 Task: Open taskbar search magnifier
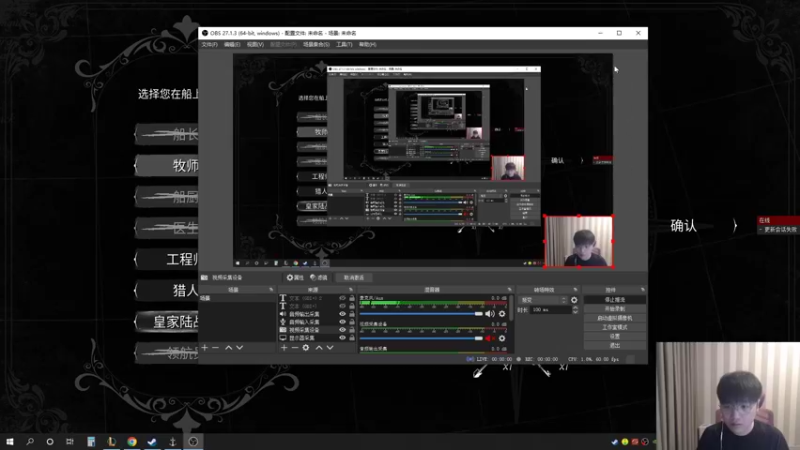coord(30,442)
